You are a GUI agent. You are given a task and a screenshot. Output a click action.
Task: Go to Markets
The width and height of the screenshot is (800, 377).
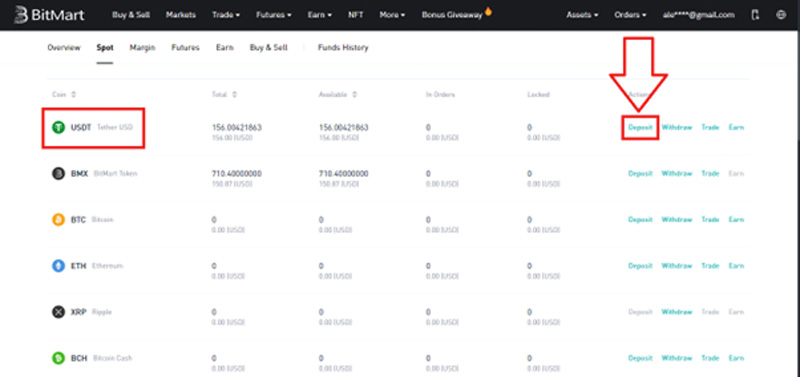click(x=181, y=15)
